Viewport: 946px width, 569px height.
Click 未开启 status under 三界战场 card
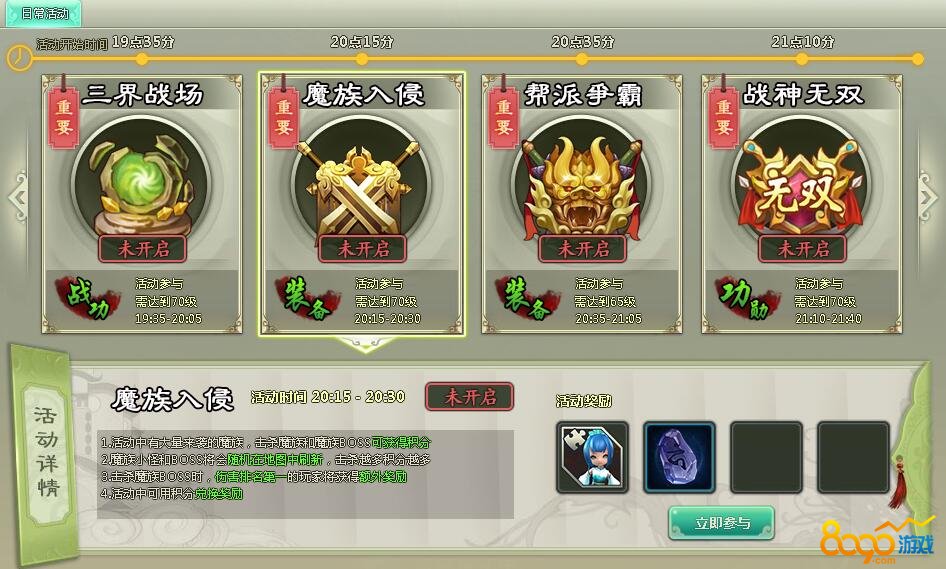point(143,248)
